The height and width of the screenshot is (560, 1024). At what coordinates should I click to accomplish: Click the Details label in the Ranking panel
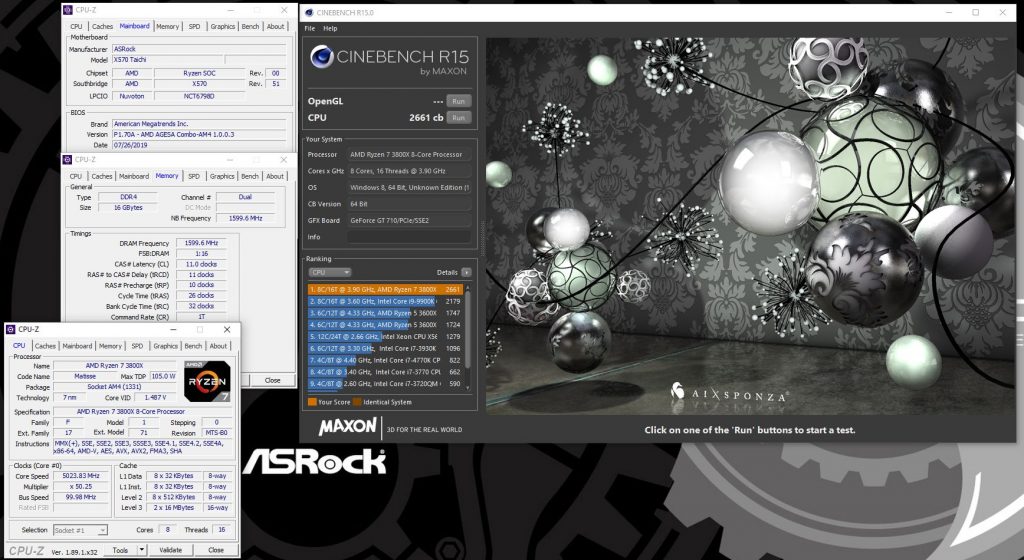pos(447,272)
